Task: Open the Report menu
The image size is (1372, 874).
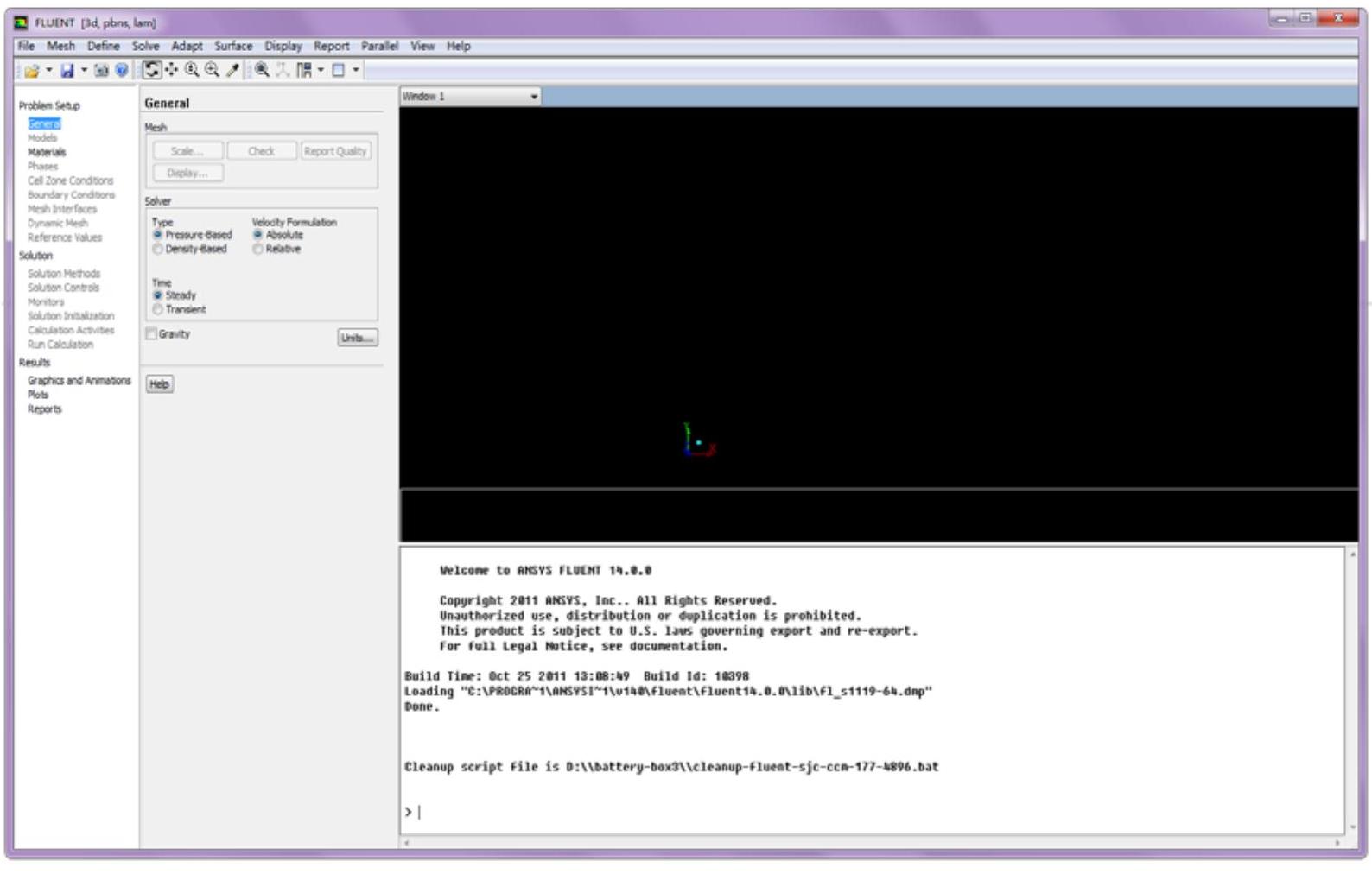Action: (x=332, y=46)
